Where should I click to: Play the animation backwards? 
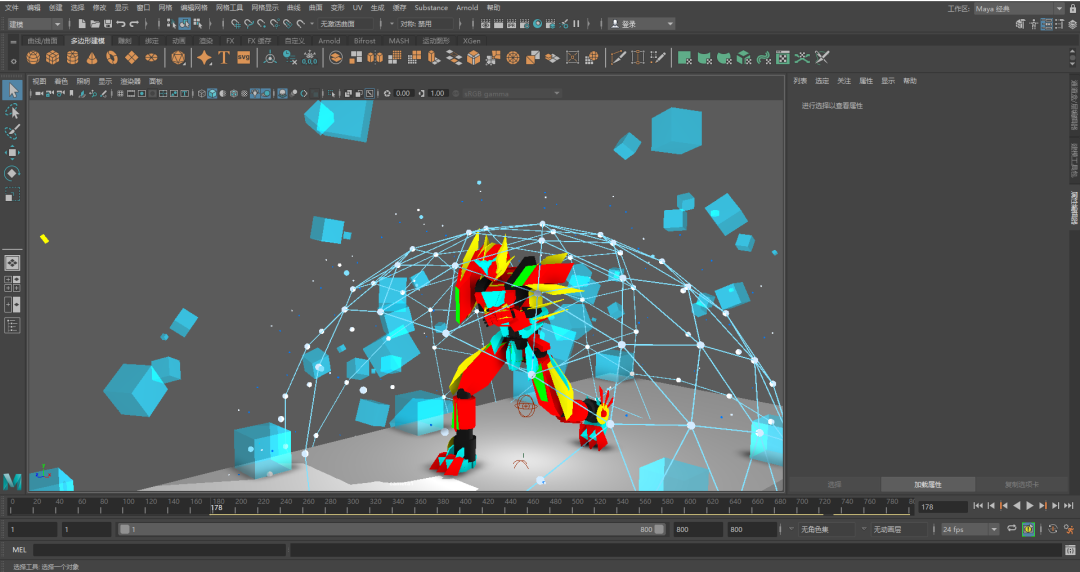pos(1017,506)
